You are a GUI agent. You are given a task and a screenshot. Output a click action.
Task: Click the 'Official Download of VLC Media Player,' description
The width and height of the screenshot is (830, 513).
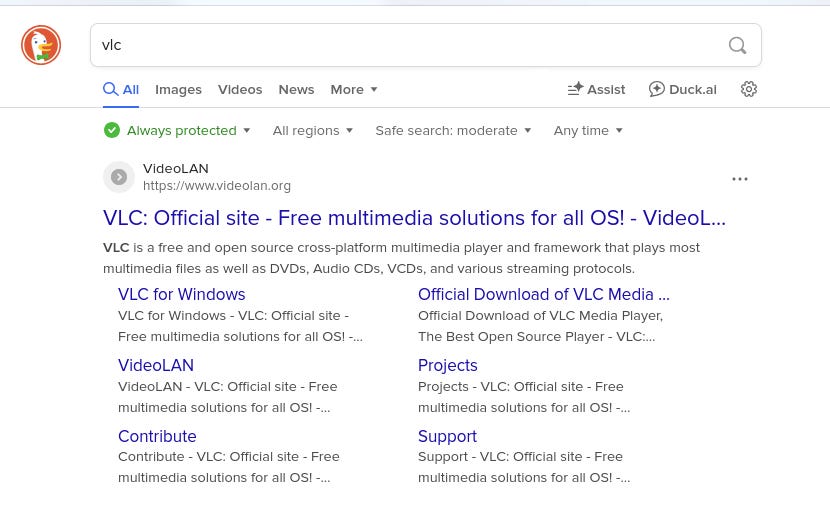540,326
